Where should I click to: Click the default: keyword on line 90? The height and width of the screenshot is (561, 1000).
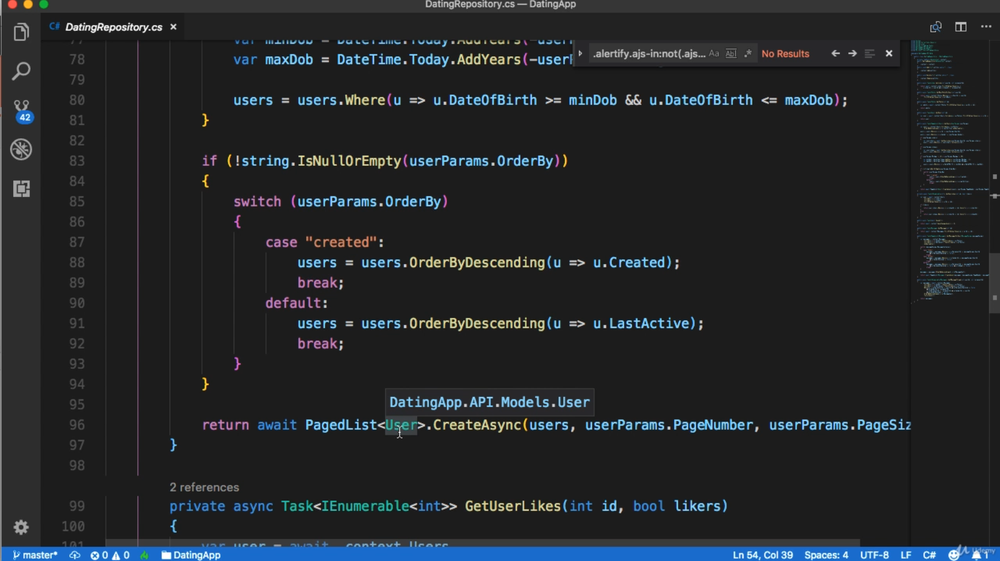297,303
